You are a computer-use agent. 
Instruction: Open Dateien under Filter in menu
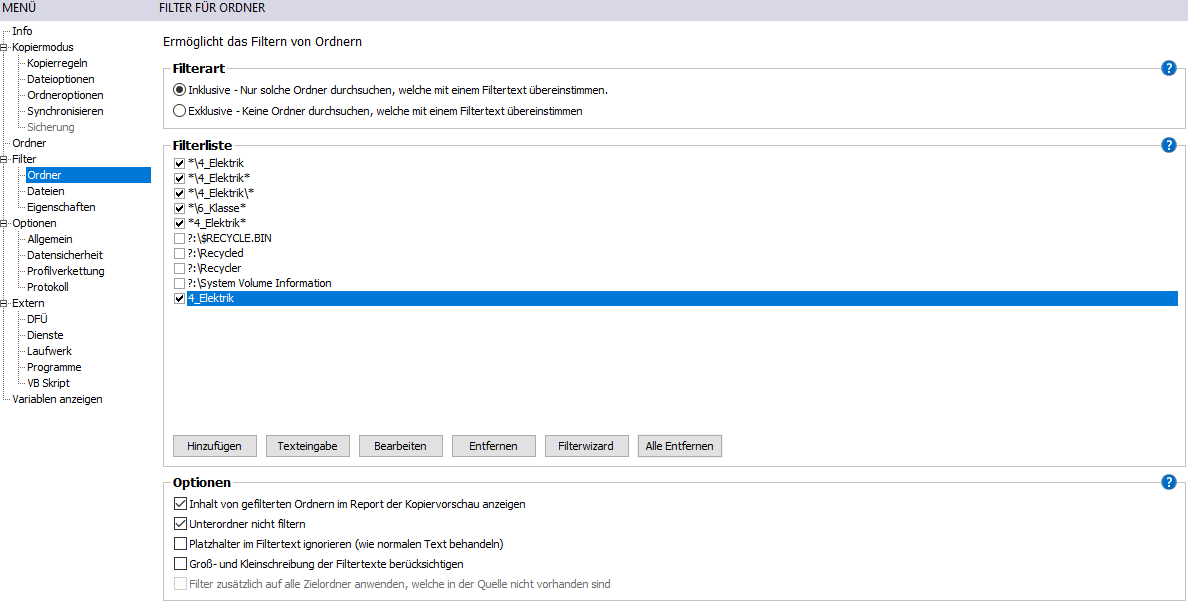point(45,191)
